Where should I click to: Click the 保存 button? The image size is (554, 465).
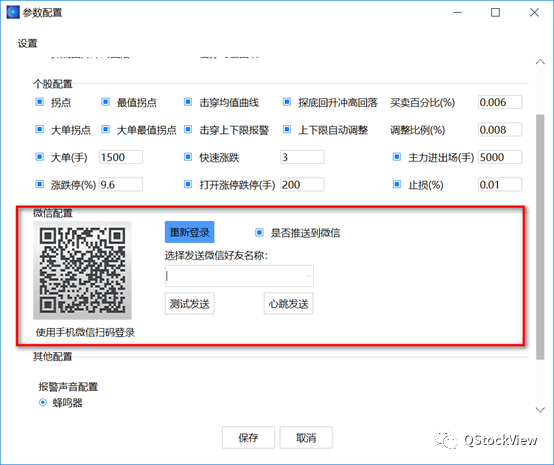click(x=248, y=438)
